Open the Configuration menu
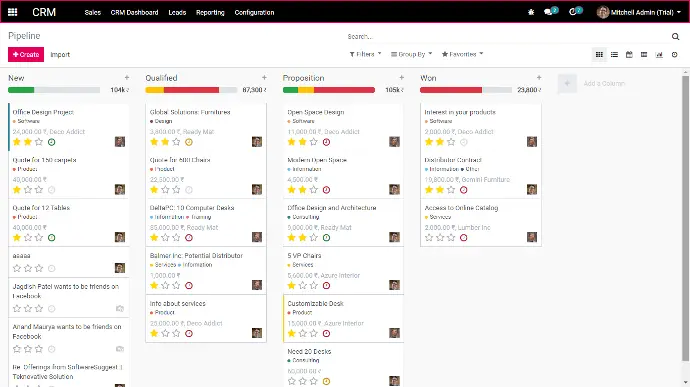The width and height of the screenshot is (690, 387). (254, 12)
